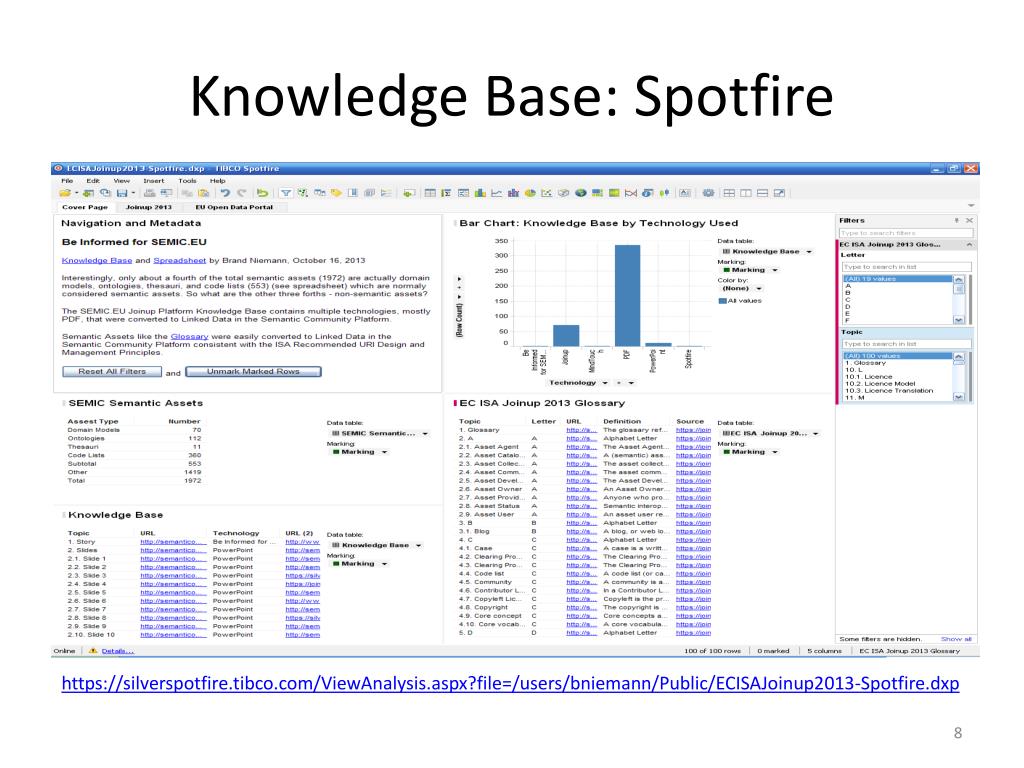Click Letter filter search in list field
The width and height of the screenshot is (1024, 768).
[x=906, y=266]
